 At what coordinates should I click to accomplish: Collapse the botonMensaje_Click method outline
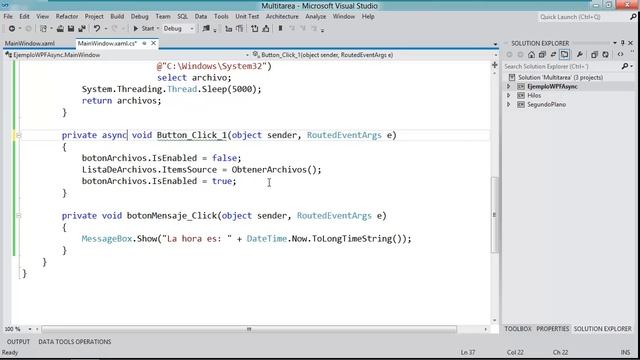19,216
